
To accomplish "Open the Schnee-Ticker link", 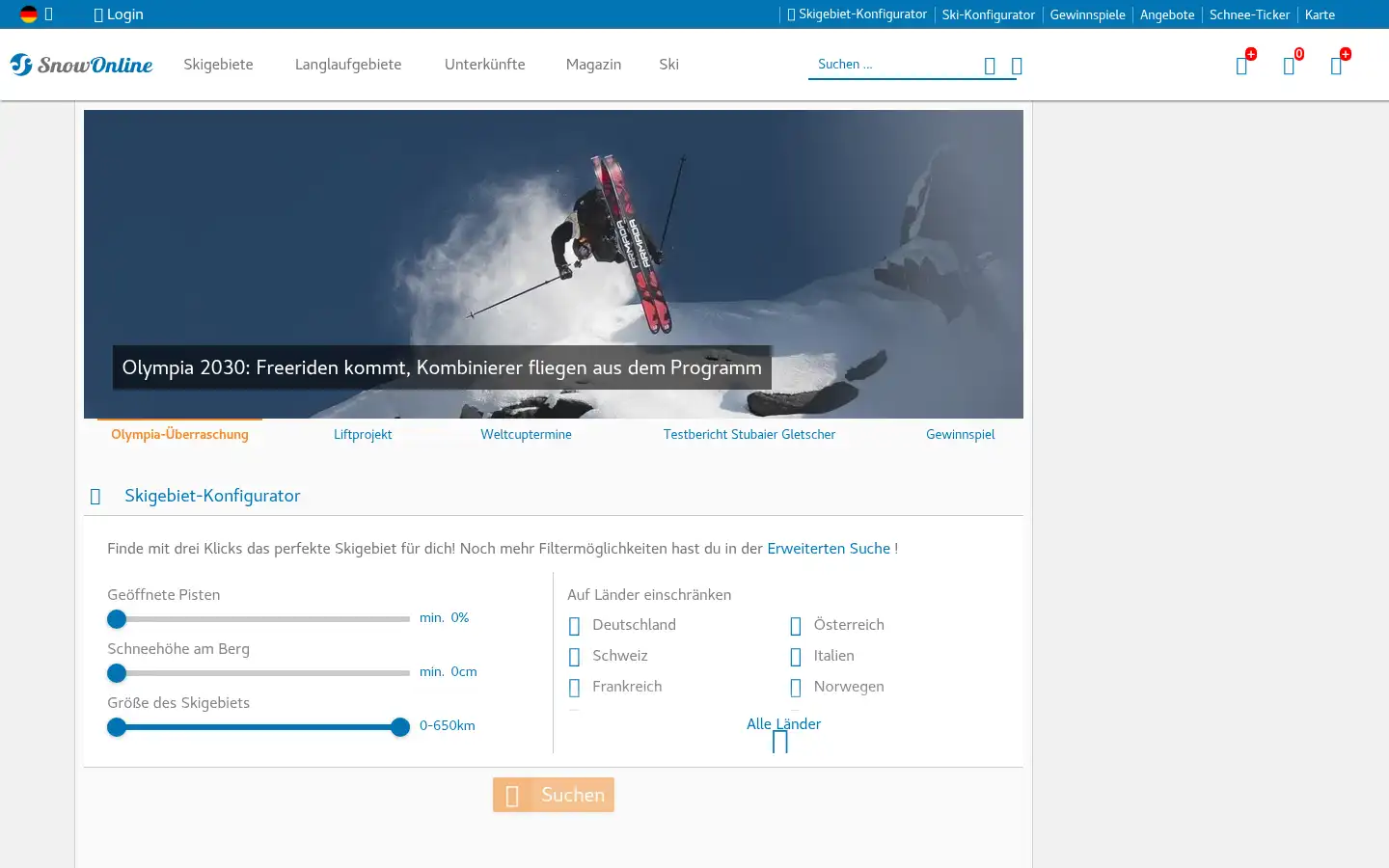I will pyautogui.click(x=1249, y=14).
